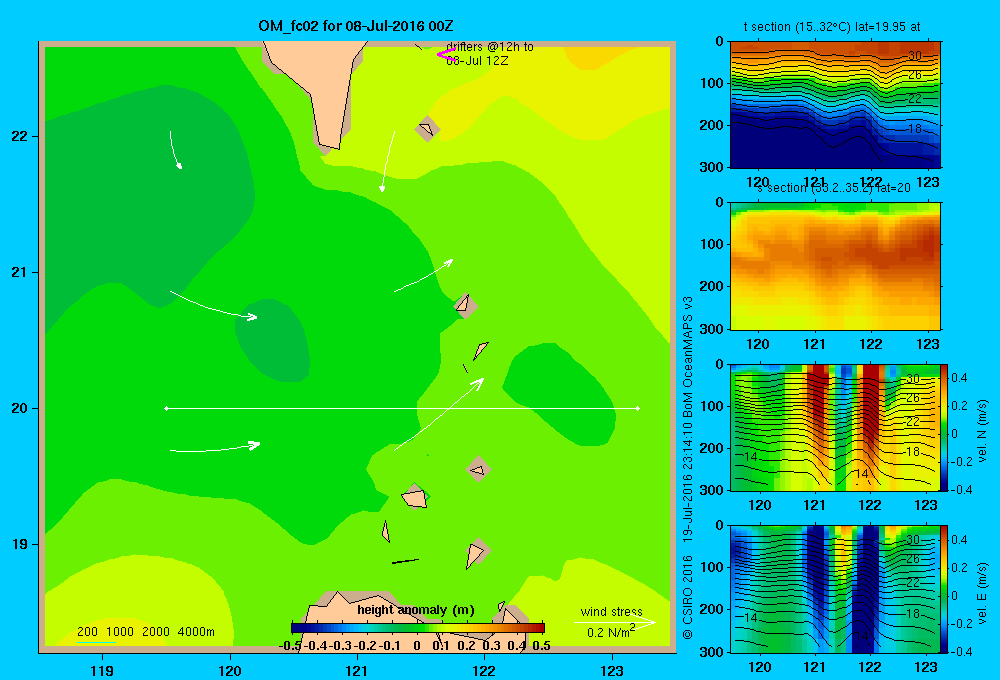Click the '-0.5' tick on height anomaly colorbar
Viewport: 1000px width, 680px height.
[291, 646]
